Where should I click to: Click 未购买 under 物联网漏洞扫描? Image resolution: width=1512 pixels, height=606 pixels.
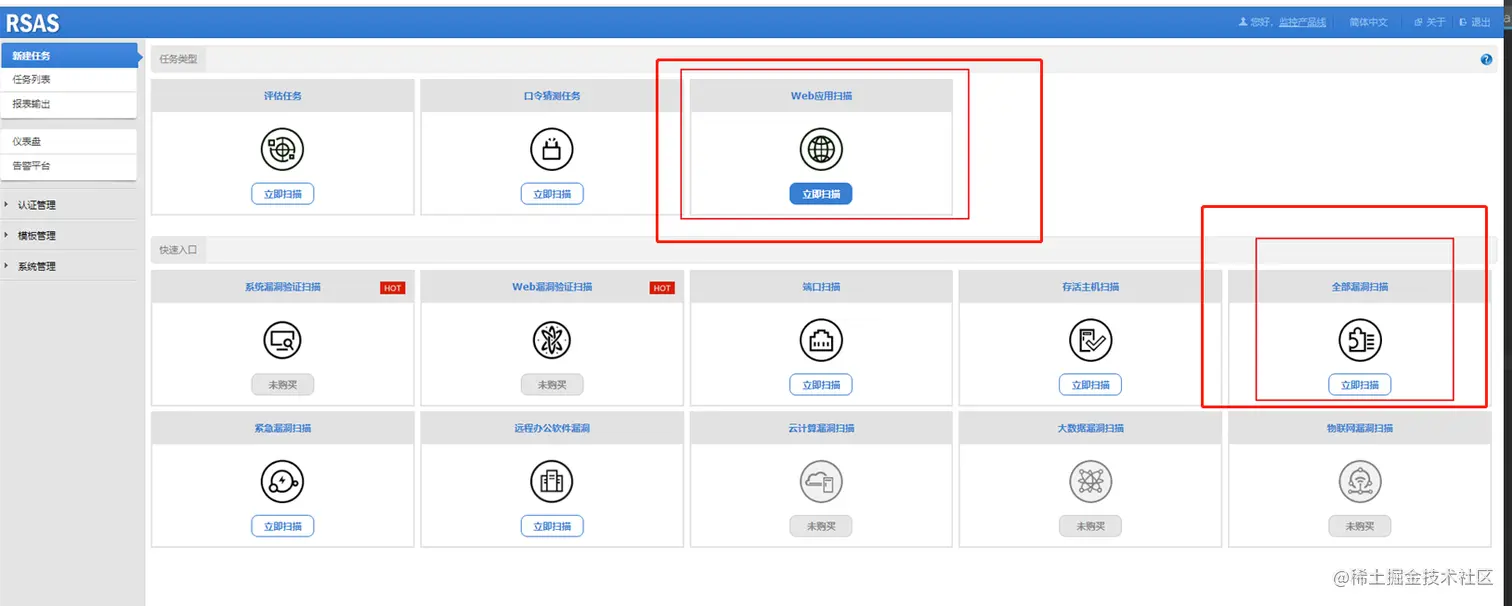(1360, 527)
